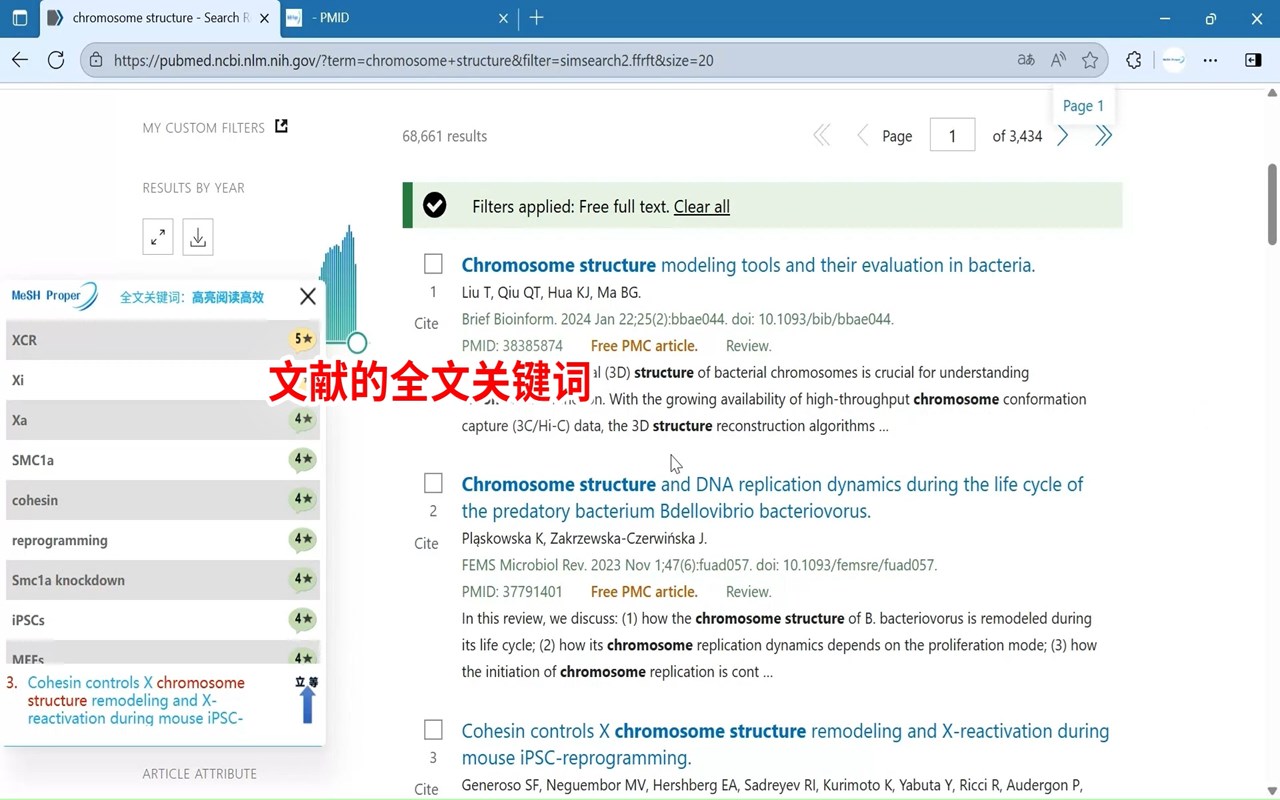Jump to last results page
Image resolution: width=1280 pixels, height=800 pixels.
coord(1103,136)
